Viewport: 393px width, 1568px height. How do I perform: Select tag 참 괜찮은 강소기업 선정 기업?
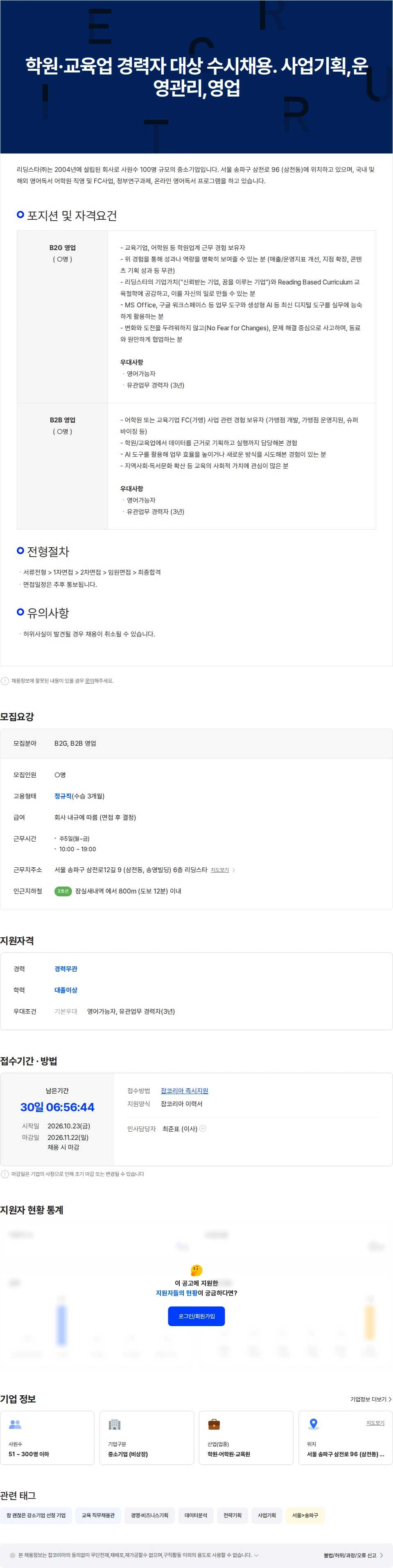pyautogui.click(x=36, y=1515)
